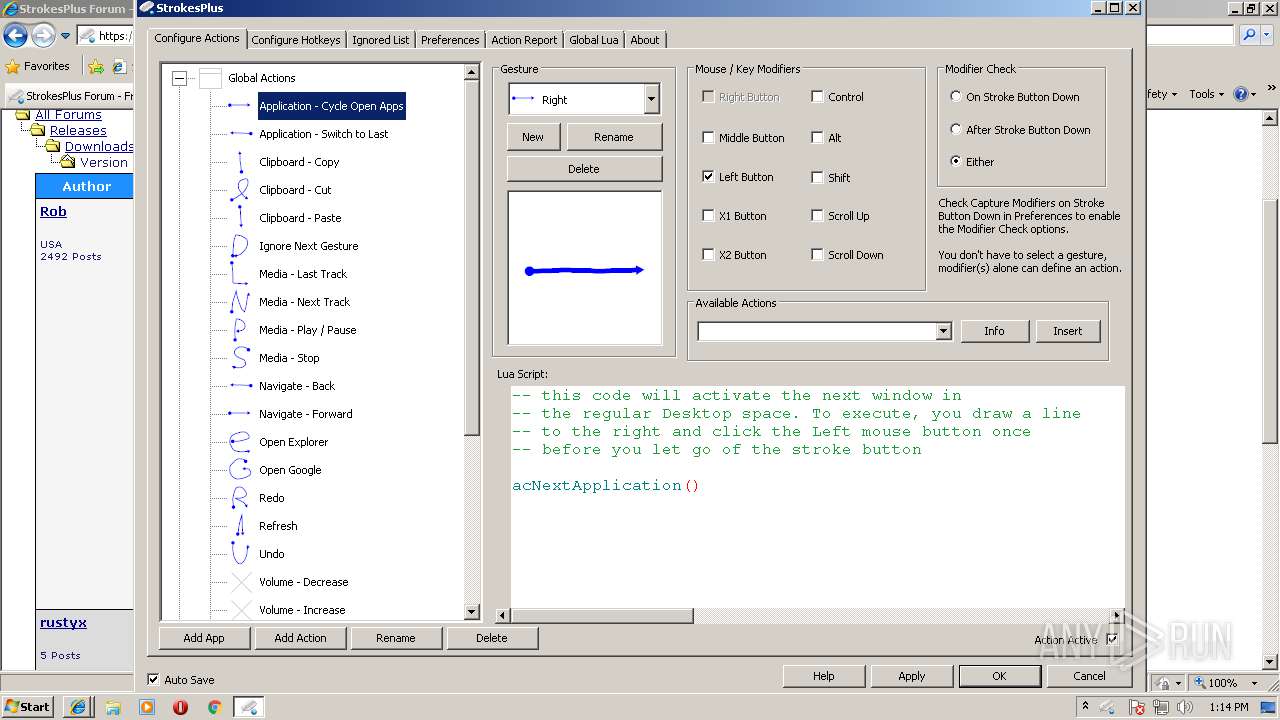Select On Stroke Button Down option
Viewport: 1280px width, 720px height.
click(956, 97)
